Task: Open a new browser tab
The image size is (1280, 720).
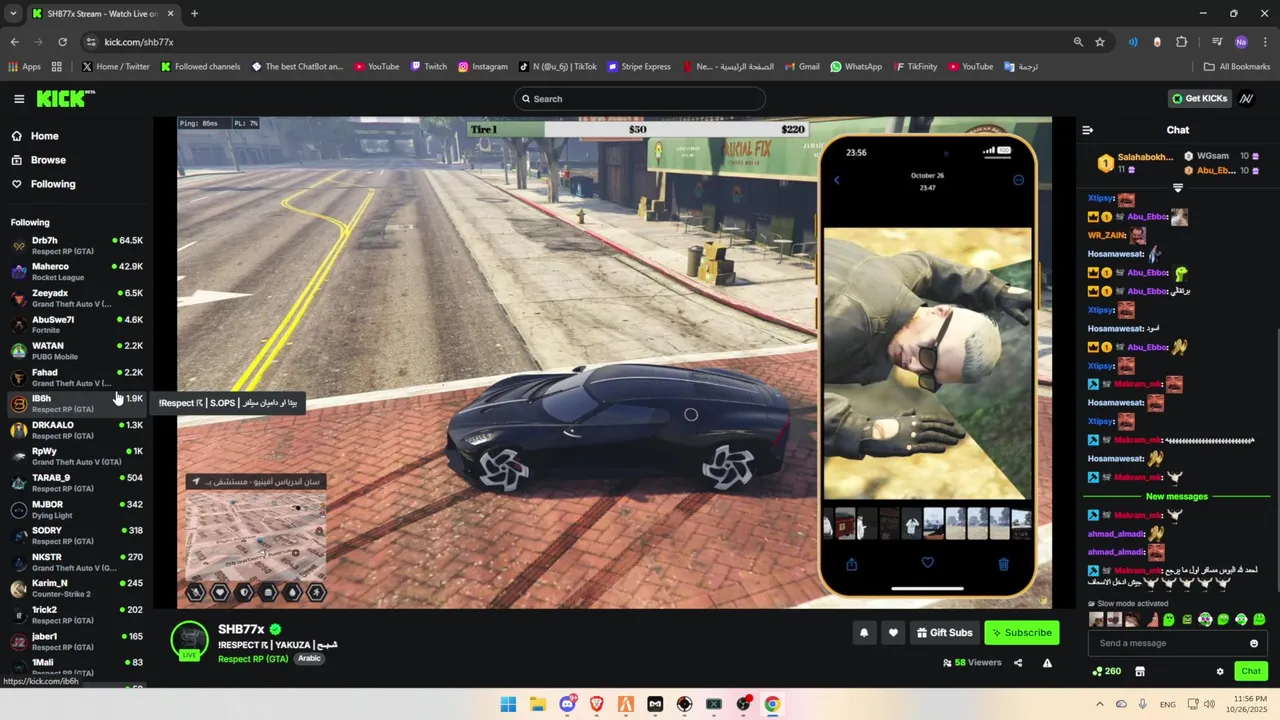Action: [194, 13]
